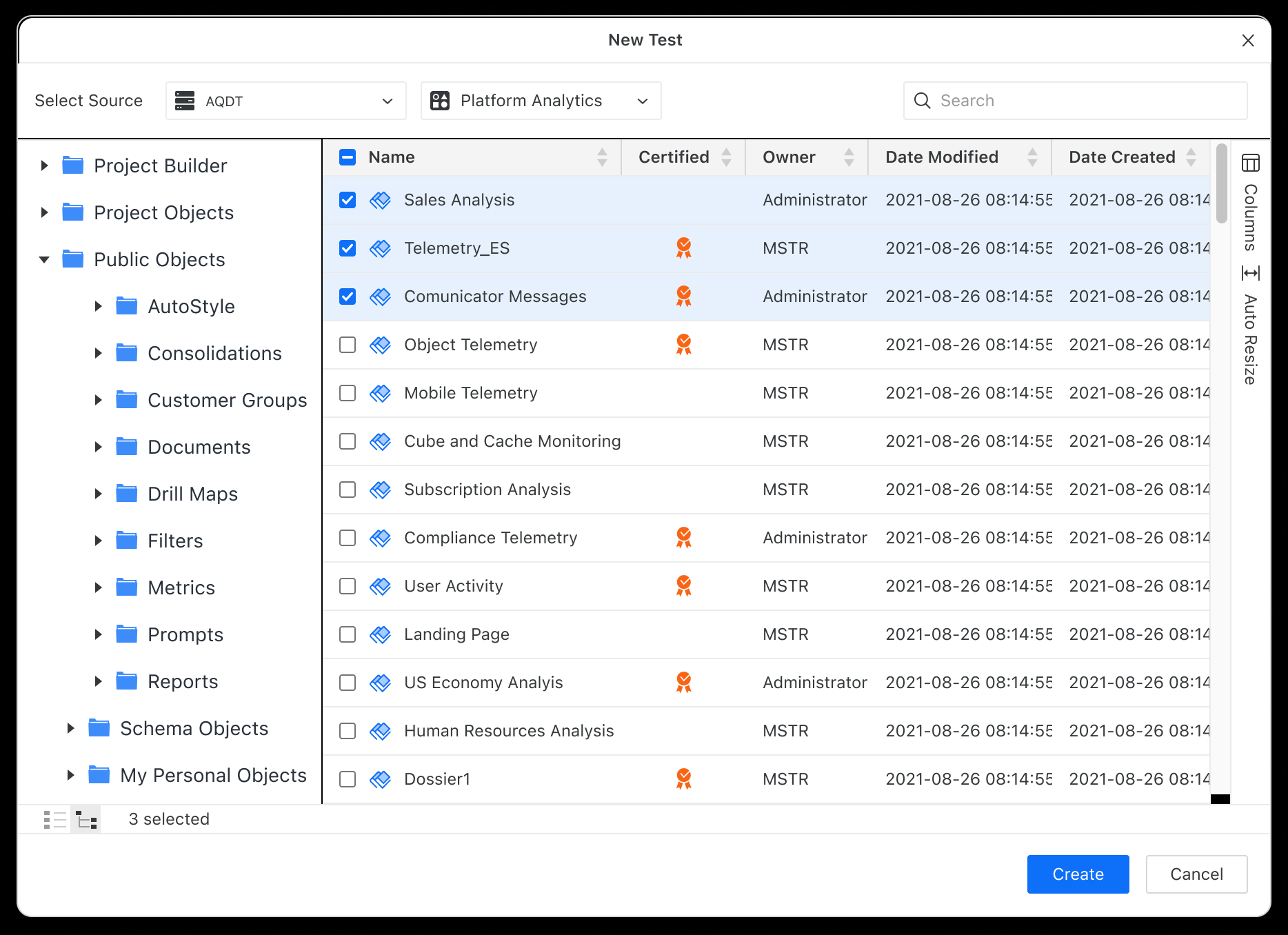
Task: Toggle the select-all header checkbox
Action: [348, 157]
